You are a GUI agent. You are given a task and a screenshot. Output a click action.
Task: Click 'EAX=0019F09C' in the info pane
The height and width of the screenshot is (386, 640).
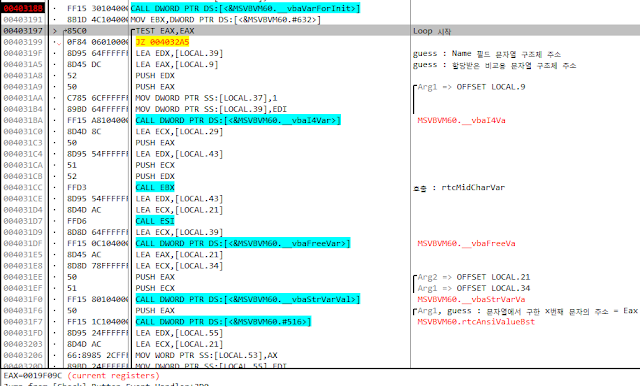(x=33, y=375)
